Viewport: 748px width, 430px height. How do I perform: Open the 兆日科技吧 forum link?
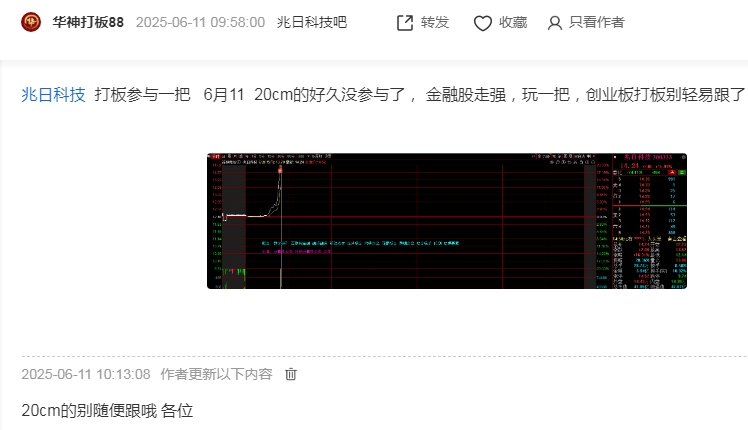pyautogui.click(x=312, y=22)
